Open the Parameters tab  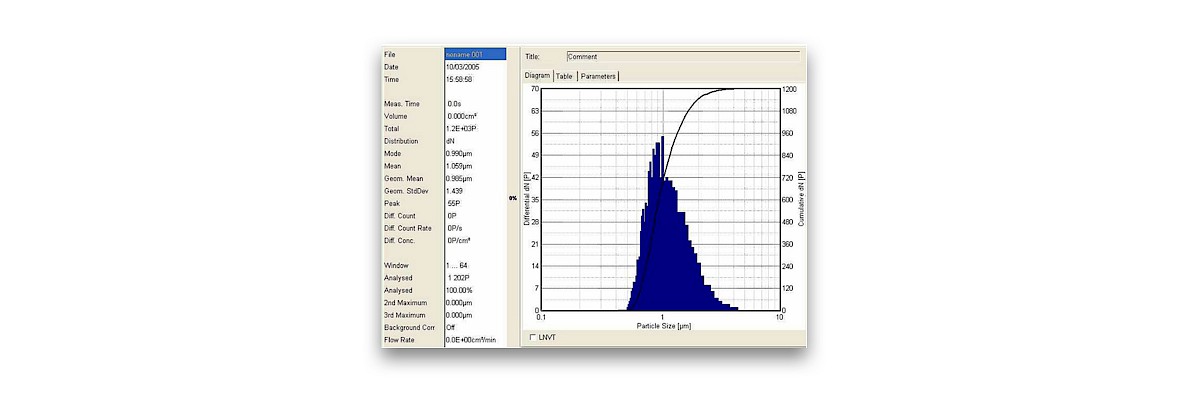coord(598,76)
